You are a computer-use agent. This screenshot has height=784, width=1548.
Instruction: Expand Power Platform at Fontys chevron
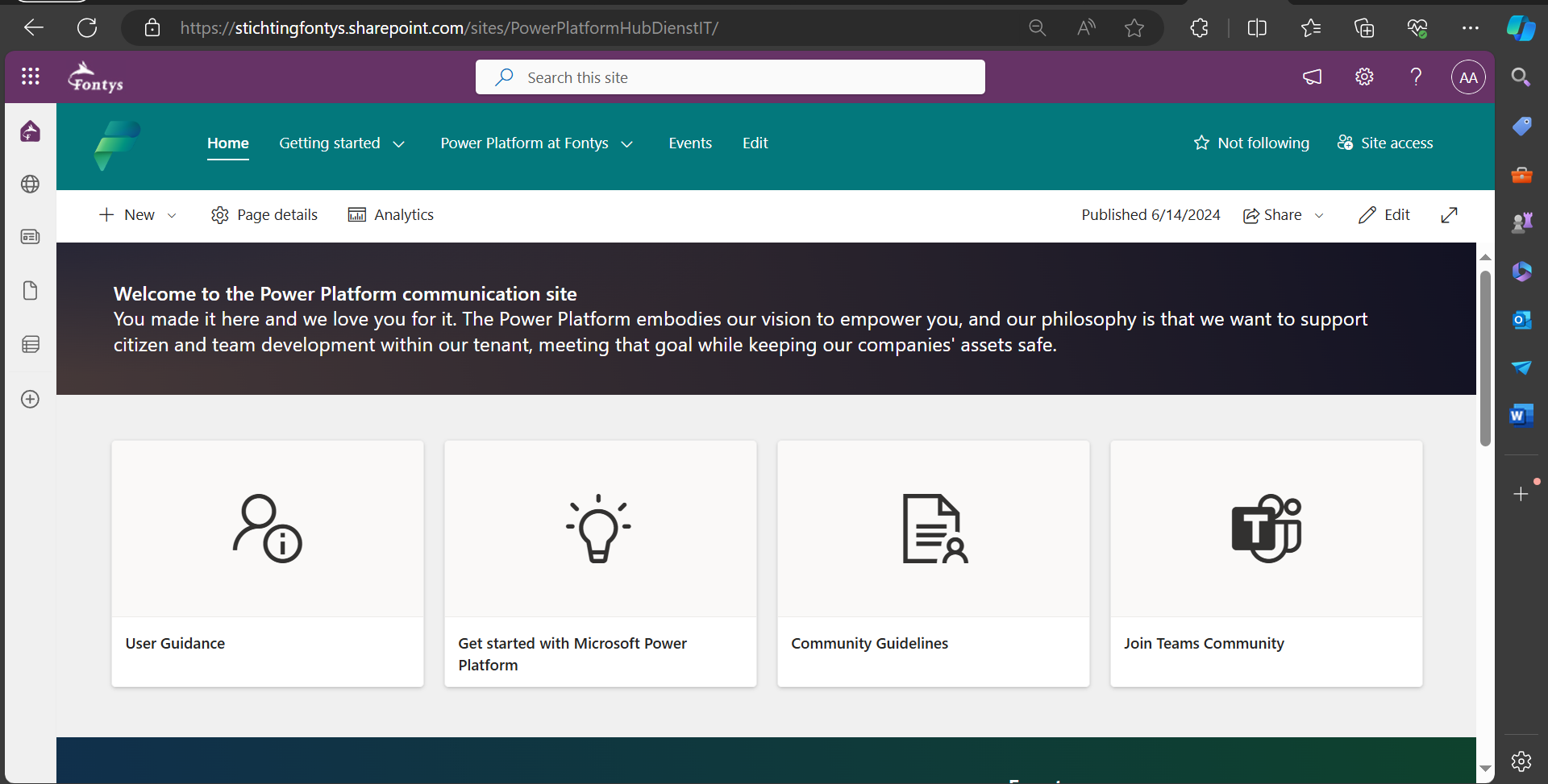[626, 144]
